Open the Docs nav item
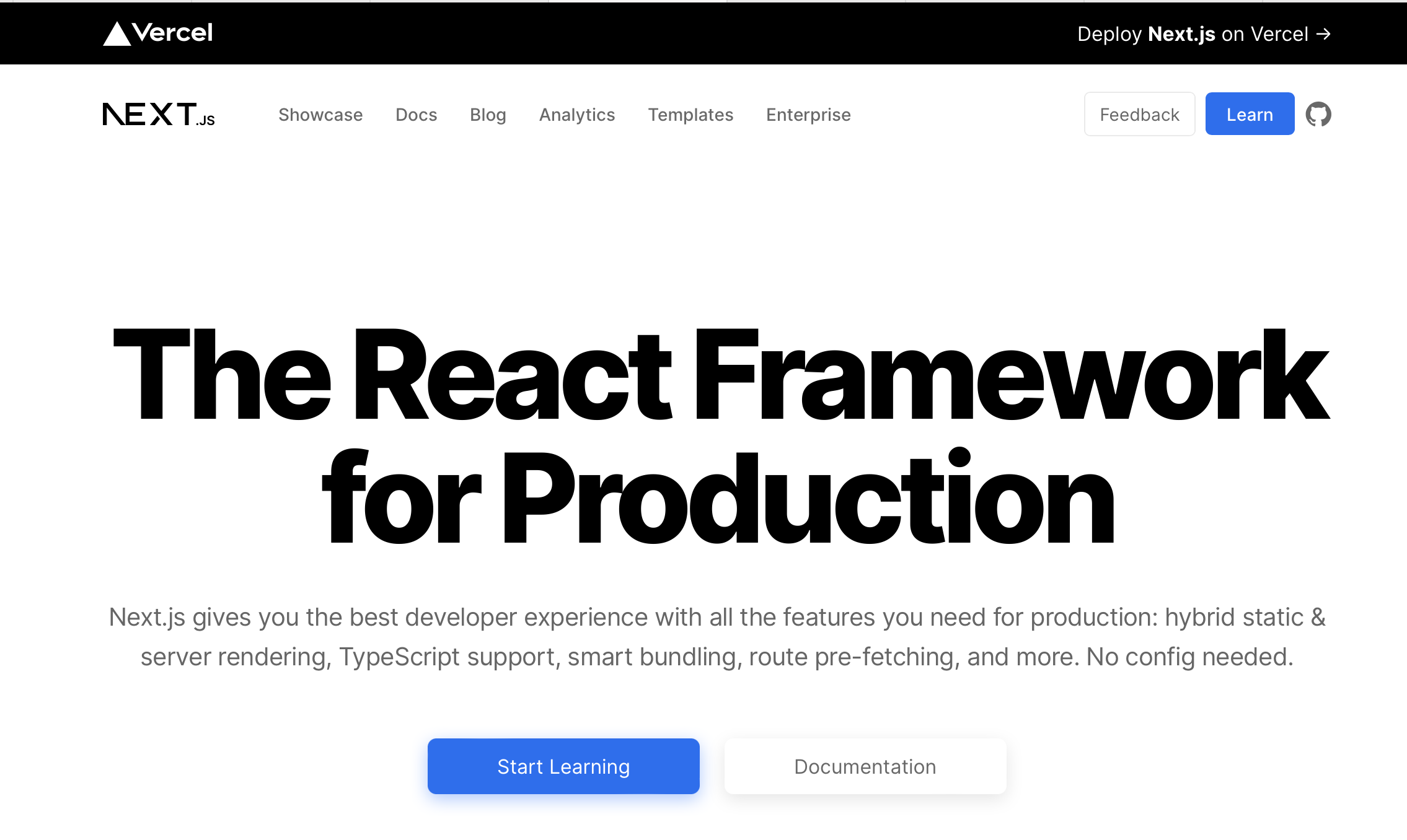Screen dimensions: 1407x840 coord(417,115)
